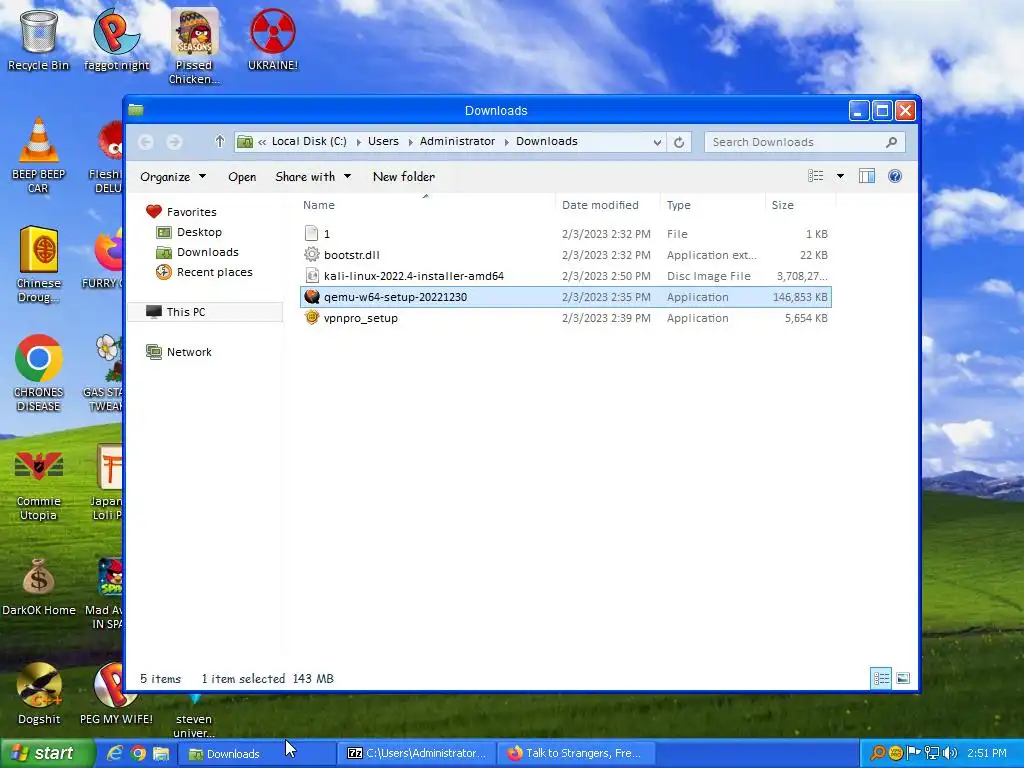
Task: Expand the Administrator breadcrumb arrow
Action: 506,142
